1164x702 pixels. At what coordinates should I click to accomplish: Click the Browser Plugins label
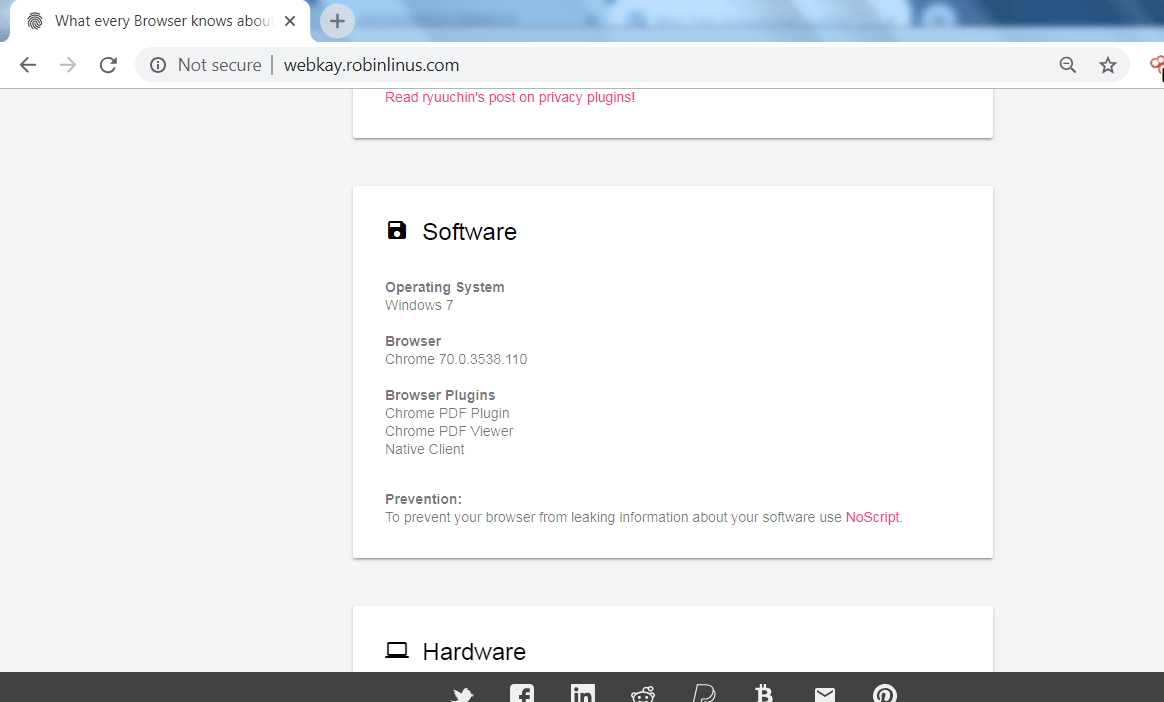coord(439,395)
